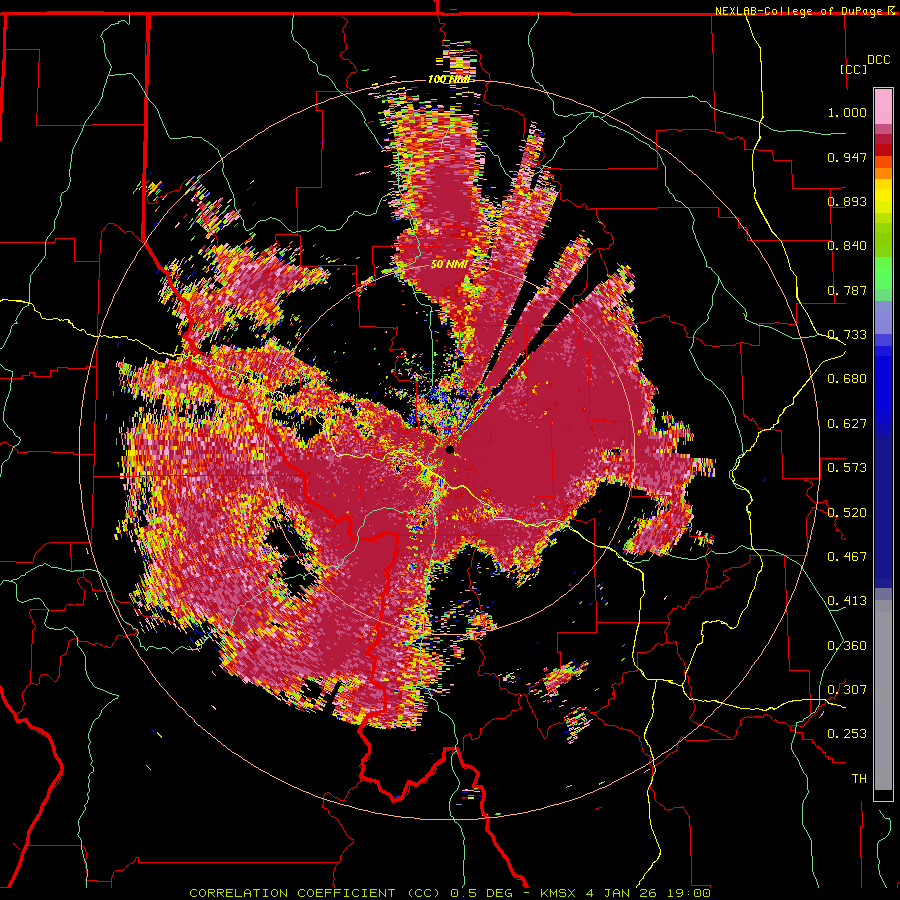Select the 0.253 scale value

point(847,734)
